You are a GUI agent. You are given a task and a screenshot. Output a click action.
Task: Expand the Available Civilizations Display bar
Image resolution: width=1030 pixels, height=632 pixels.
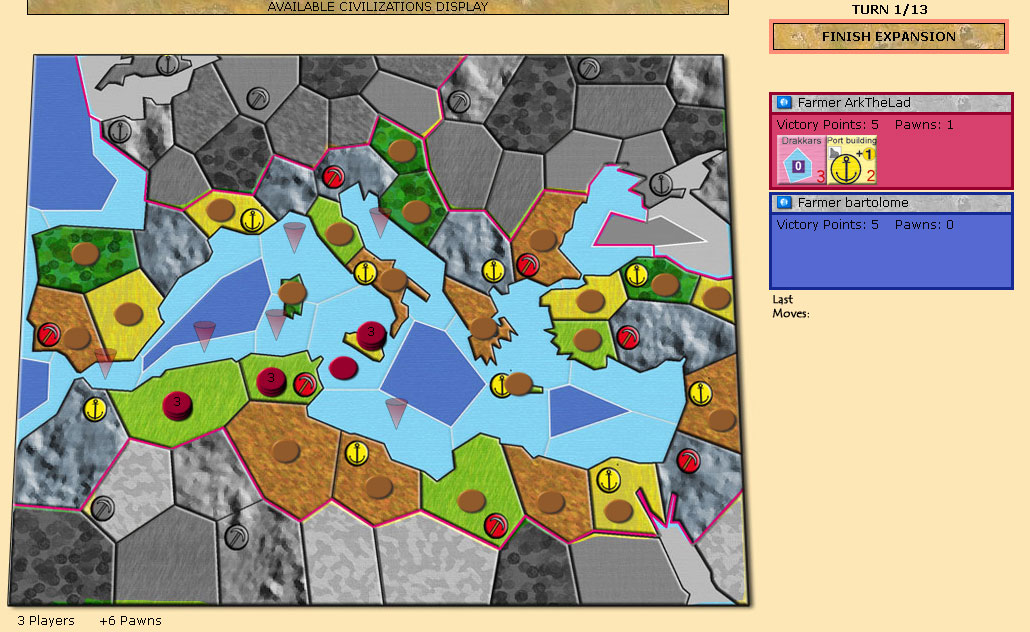[378, 7]
